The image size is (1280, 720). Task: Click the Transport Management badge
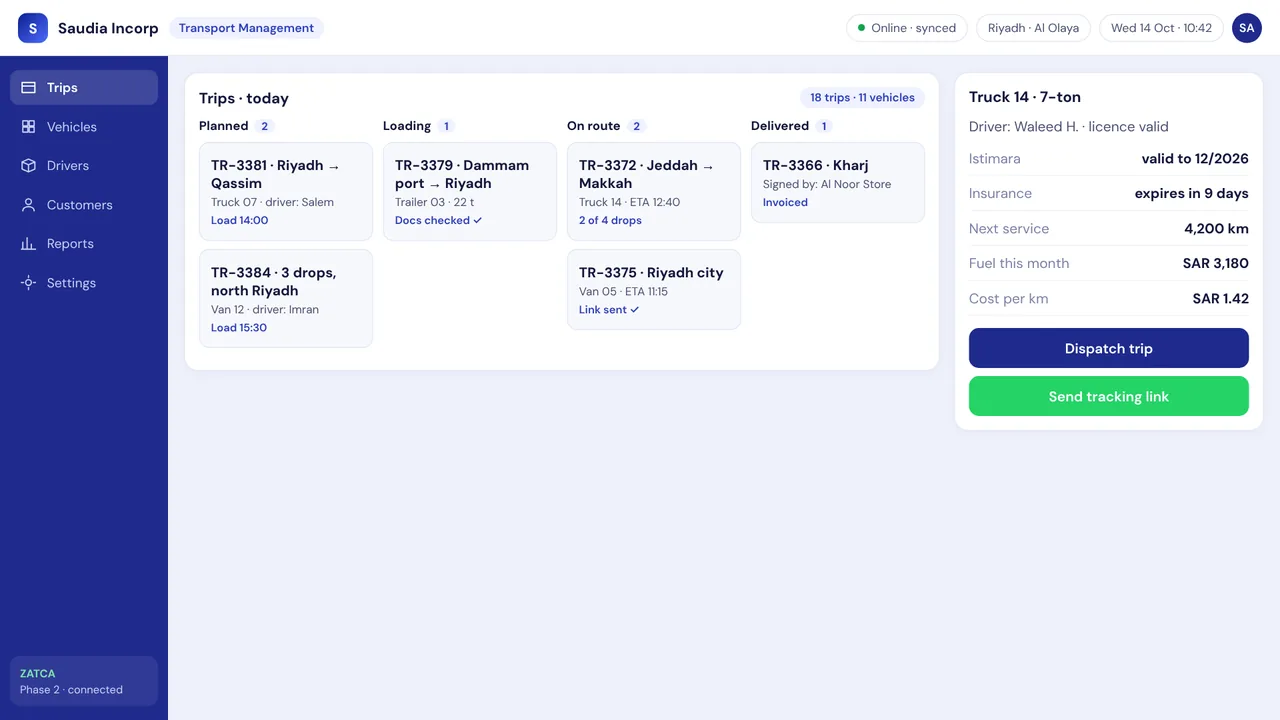(x=246, y=28)
